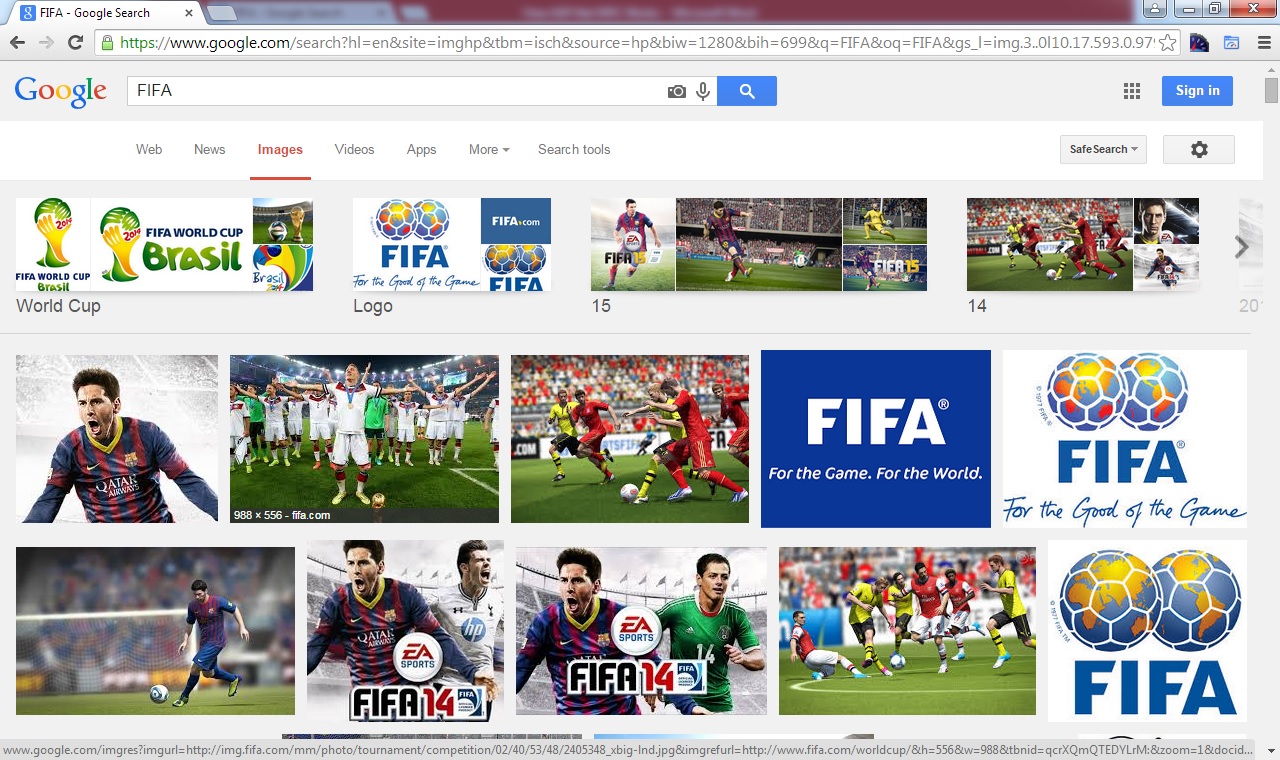Open the blue FIFA For the Game logo
The width and height of the screenshot is (1280, 760).
(x=876, y=438)
